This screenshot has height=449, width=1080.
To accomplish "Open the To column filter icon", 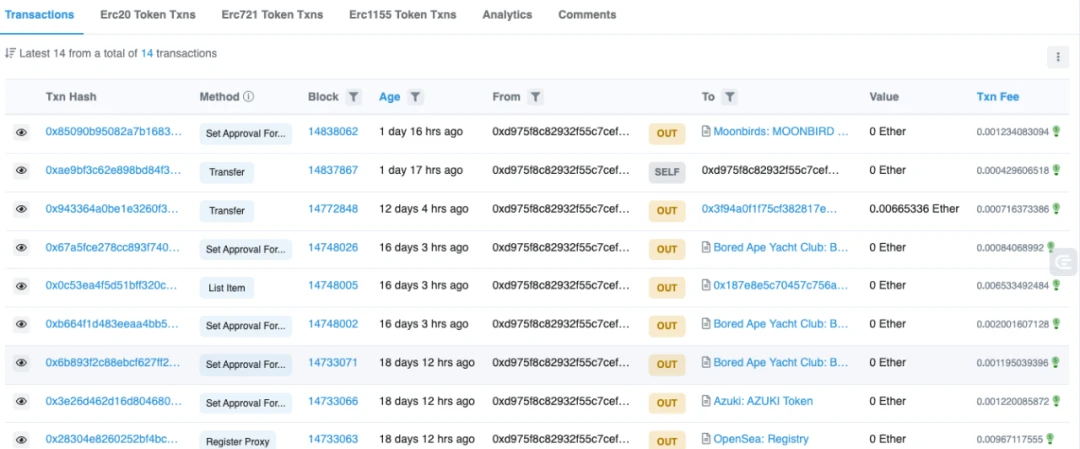I will click(730, 97).
